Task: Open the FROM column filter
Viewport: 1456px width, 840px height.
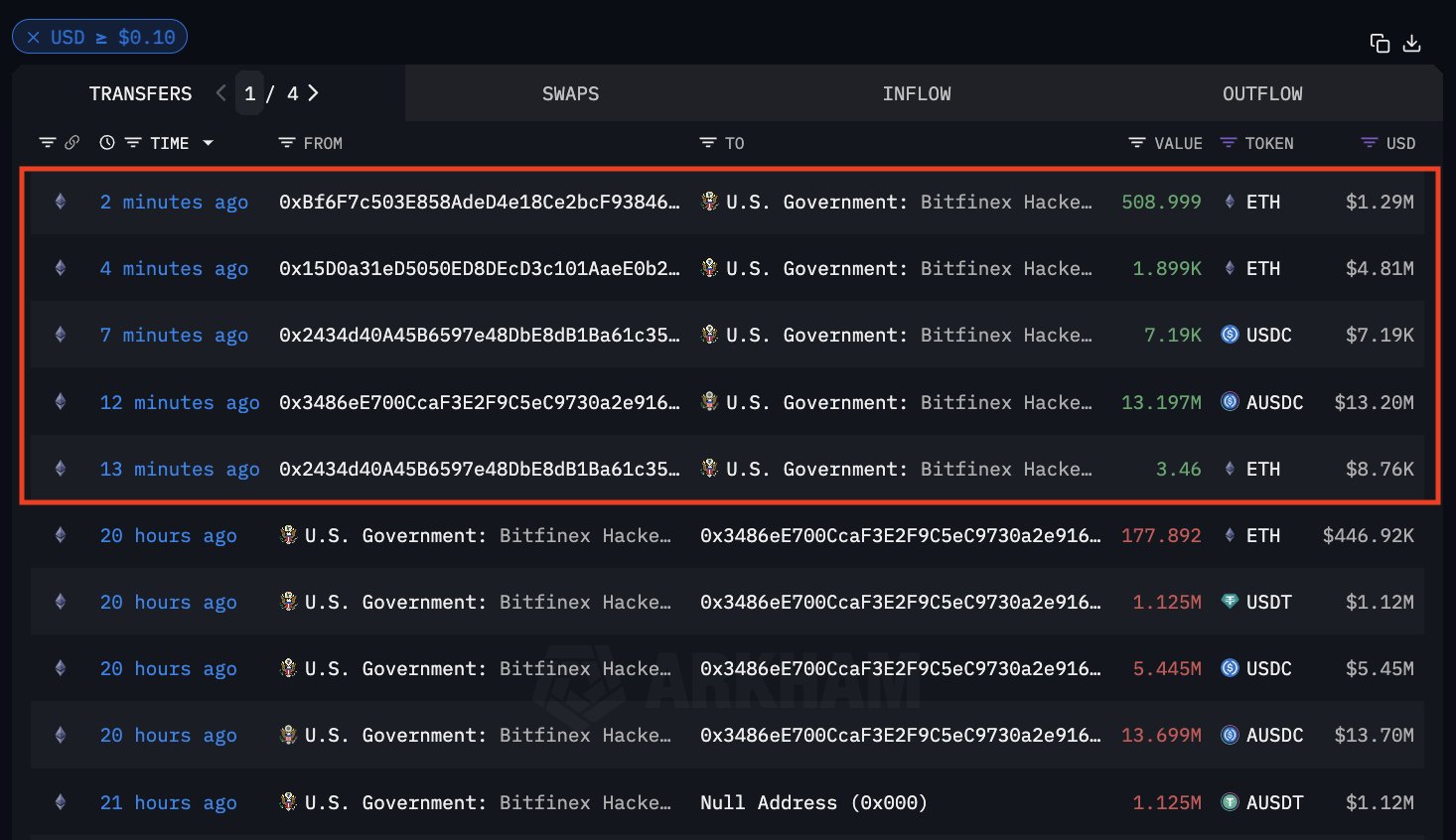Action: 287,143
